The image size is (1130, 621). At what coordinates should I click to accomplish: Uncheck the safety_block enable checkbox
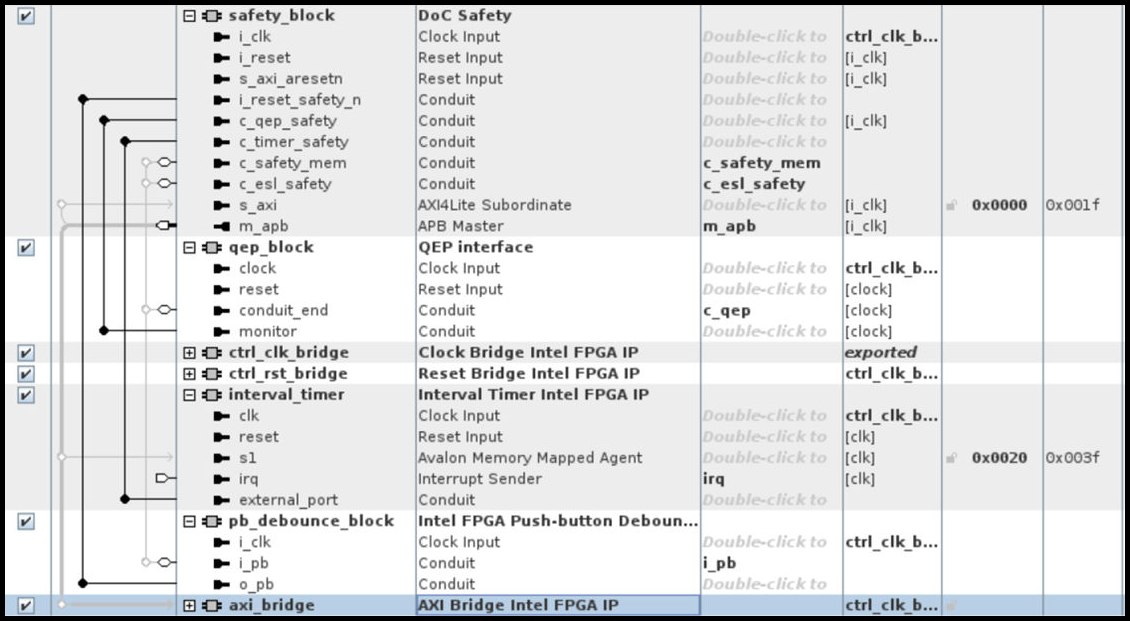coord(26,16)
